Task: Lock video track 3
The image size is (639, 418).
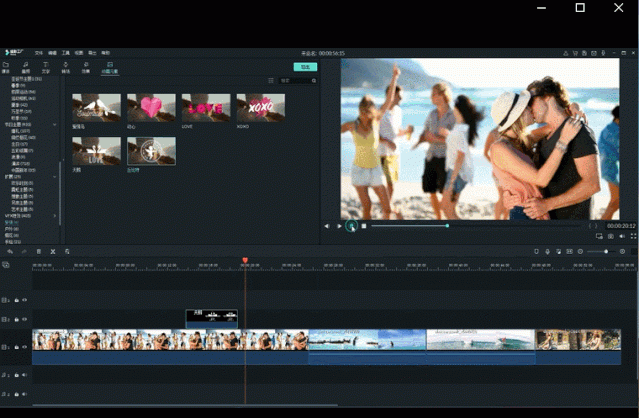Action: click(17, 300)
